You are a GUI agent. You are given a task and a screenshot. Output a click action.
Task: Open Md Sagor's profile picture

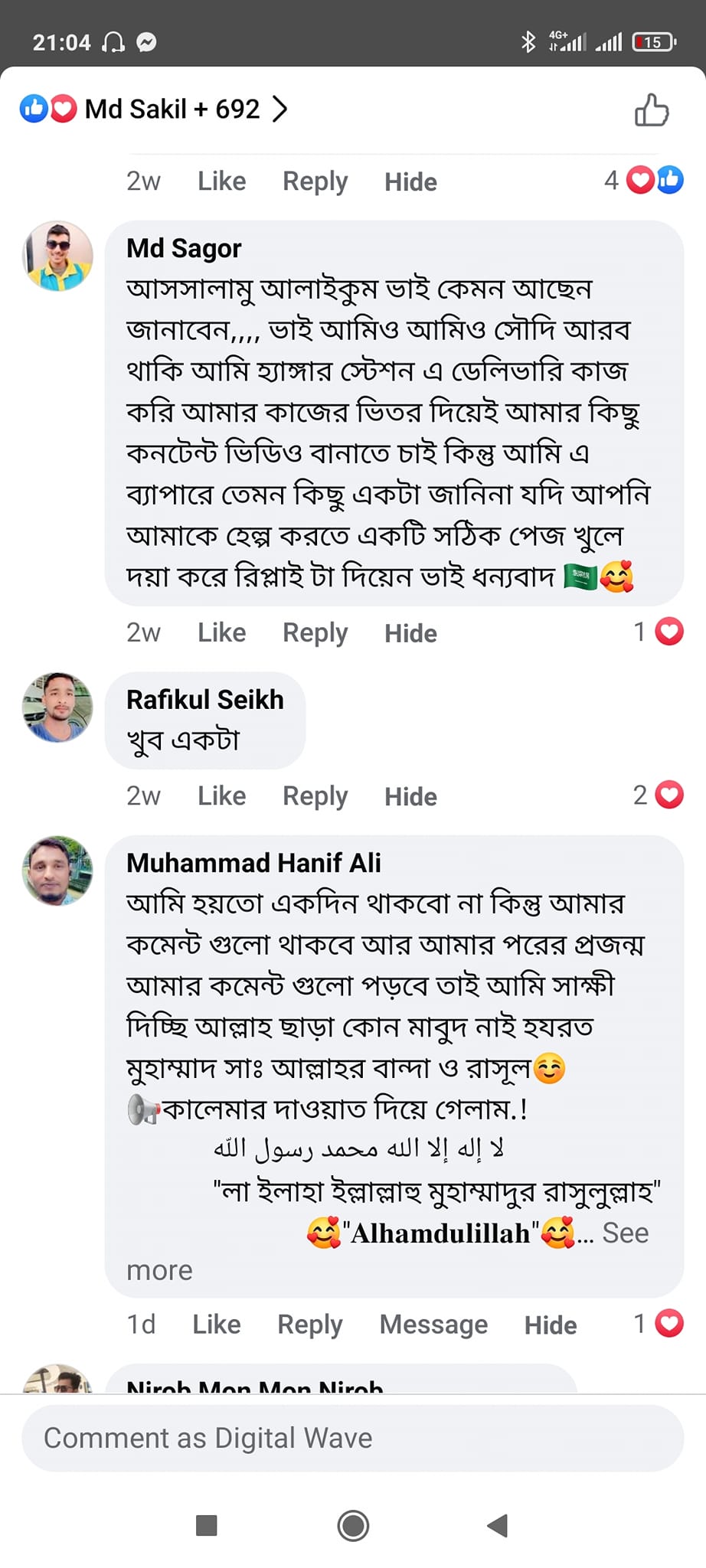(58, 256)
